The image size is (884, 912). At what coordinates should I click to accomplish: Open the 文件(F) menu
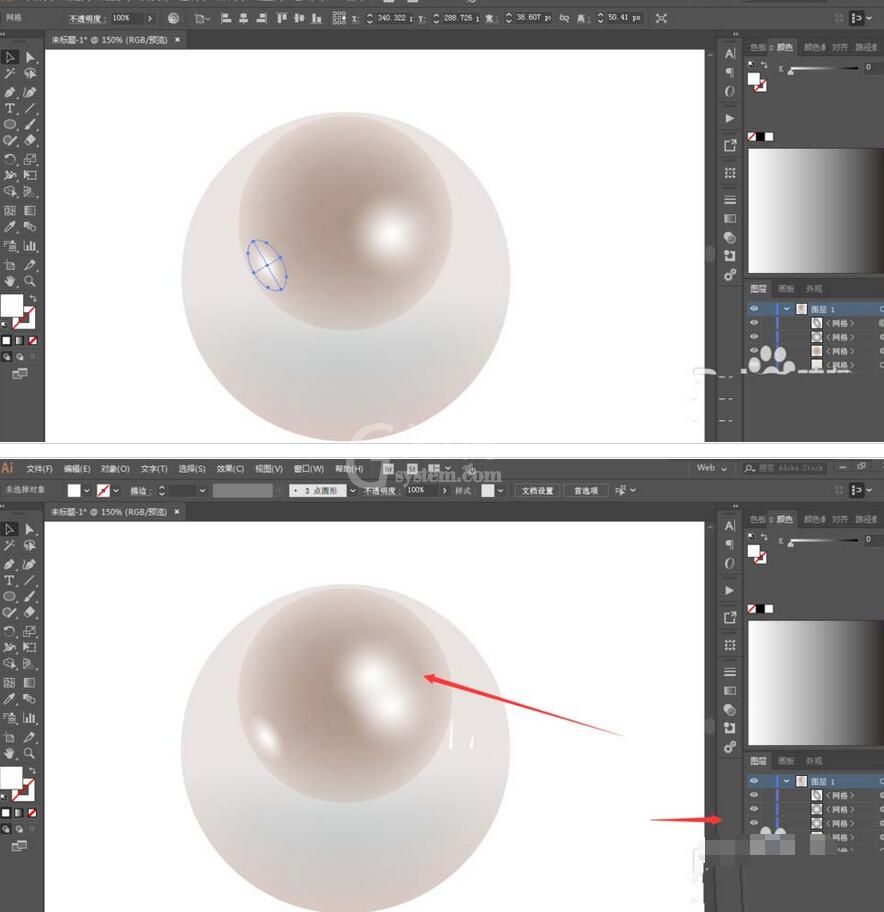click(39, 469)
